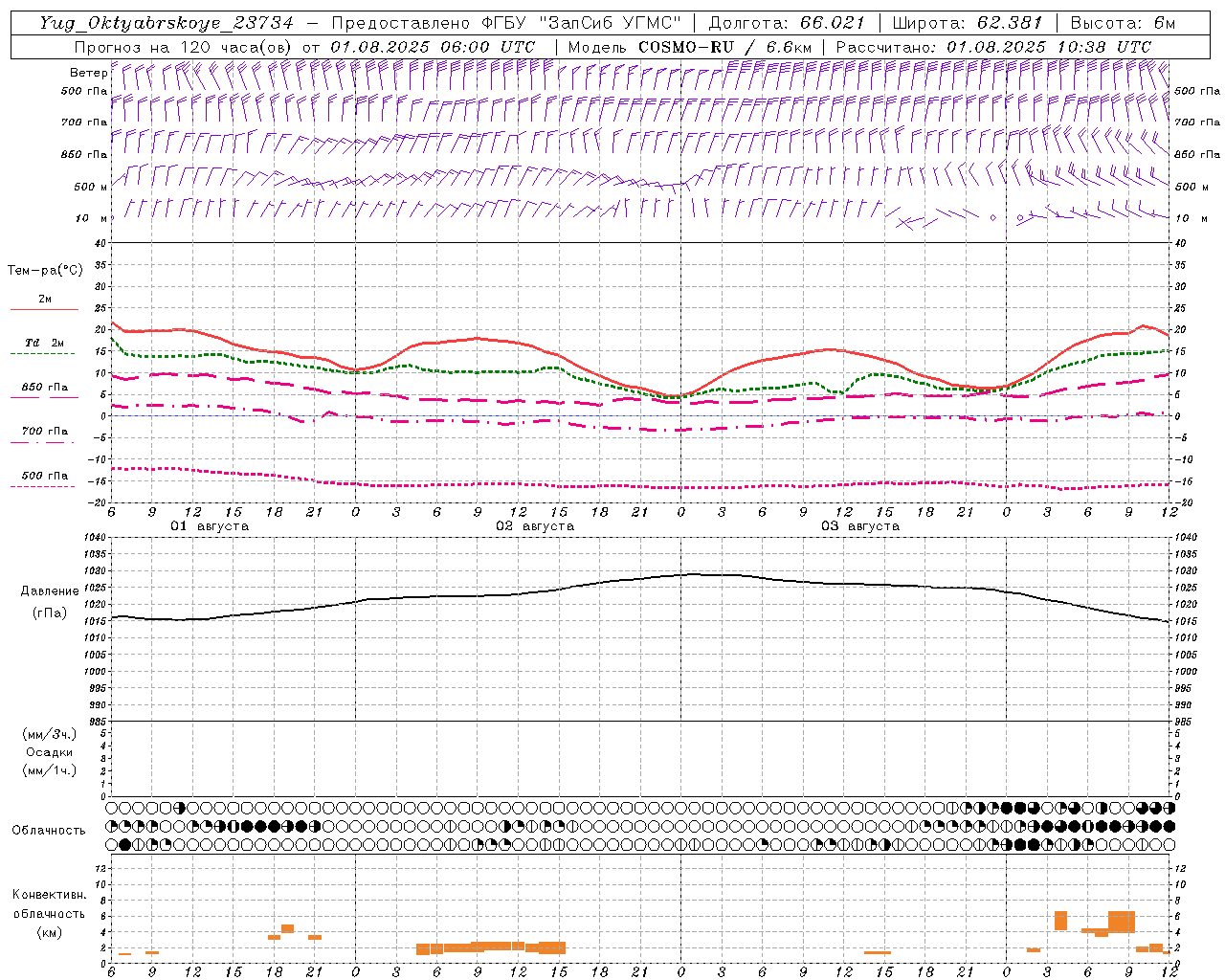Click the dotted pink sample under 500 гПа legend
This screenshot has width=1225, height=980.
tap(42, 486)
